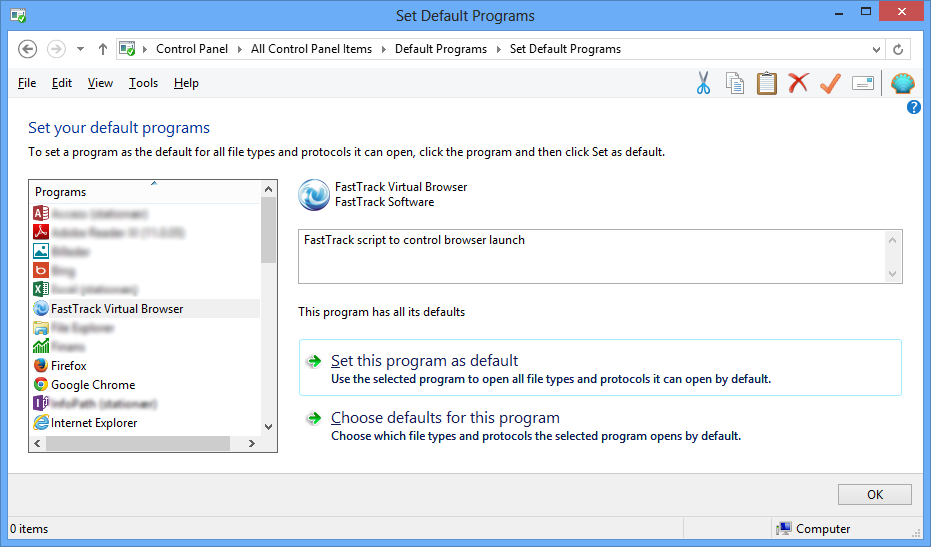Click All Control Panel Items breadcrumb
The width and height of the screenshot is (931, 547).
click(311, 49)
